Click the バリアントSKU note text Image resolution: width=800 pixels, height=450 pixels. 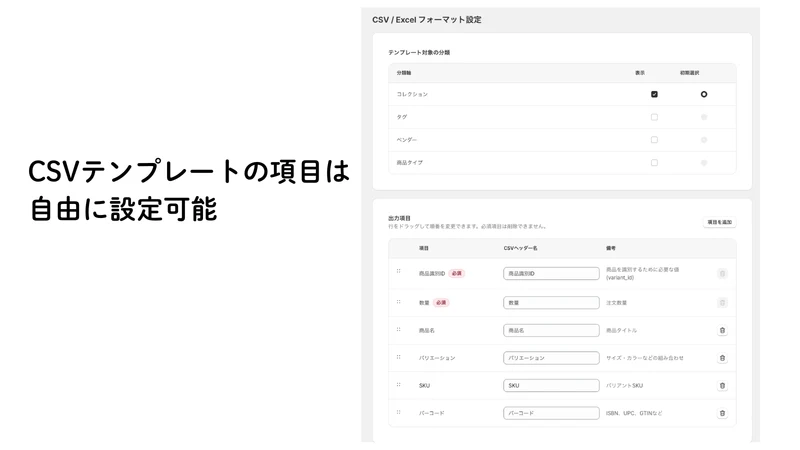[624, 386]
